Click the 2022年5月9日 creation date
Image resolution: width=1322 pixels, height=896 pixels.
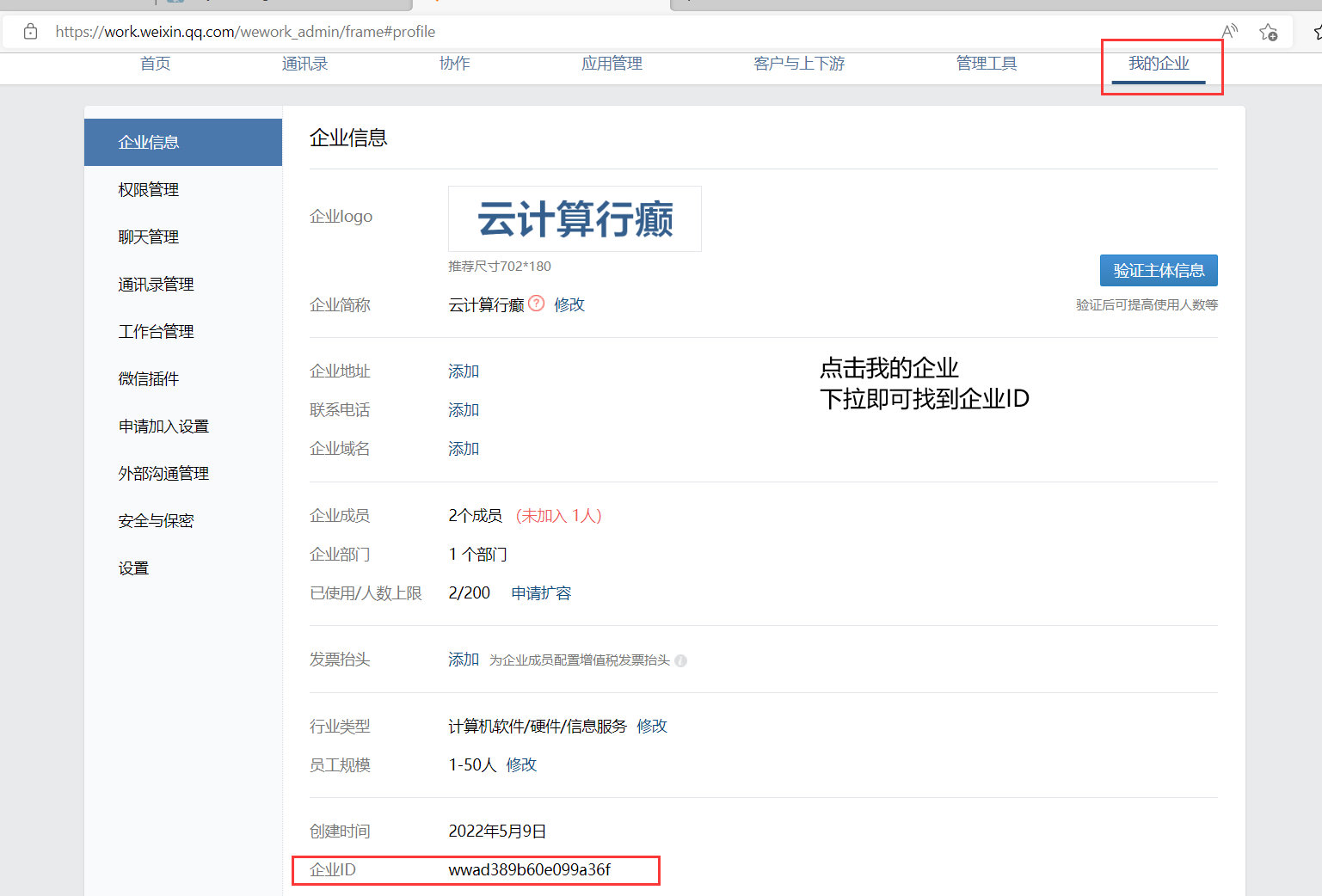click(x=497, y=832)
